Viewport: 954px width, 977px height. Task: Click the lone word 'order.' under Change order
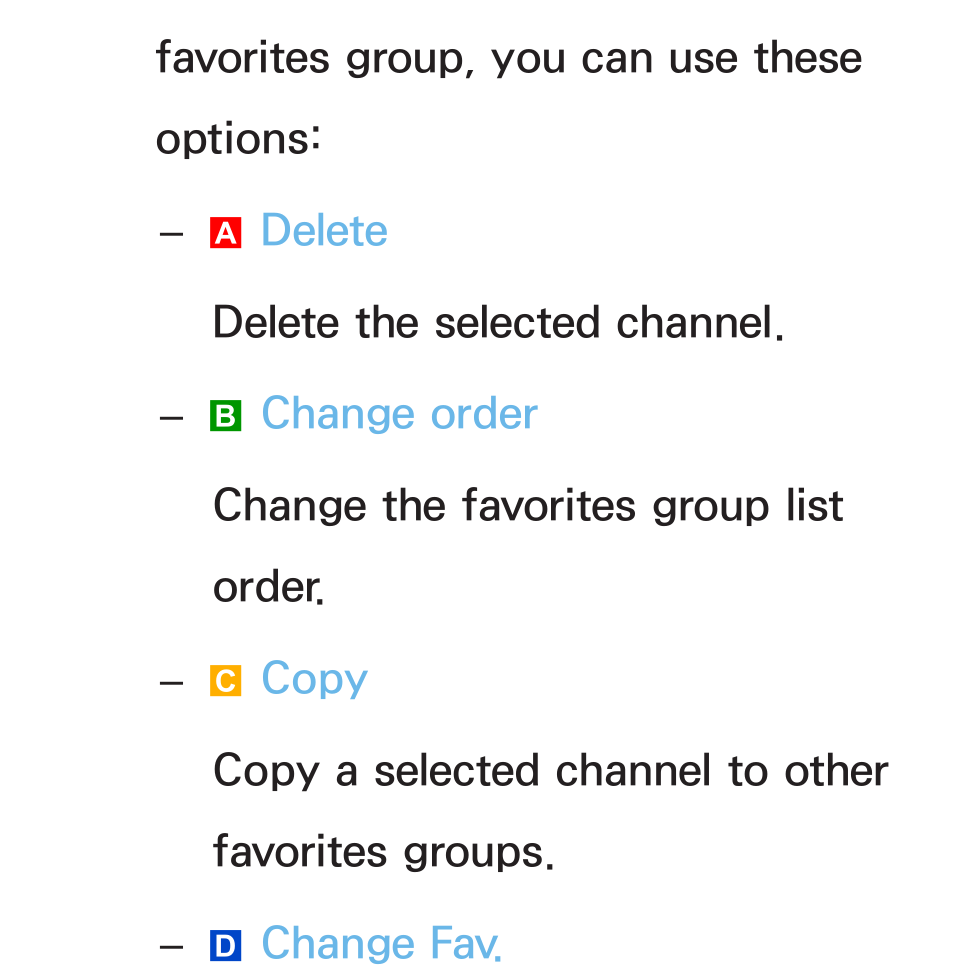(x=269, y=587)
